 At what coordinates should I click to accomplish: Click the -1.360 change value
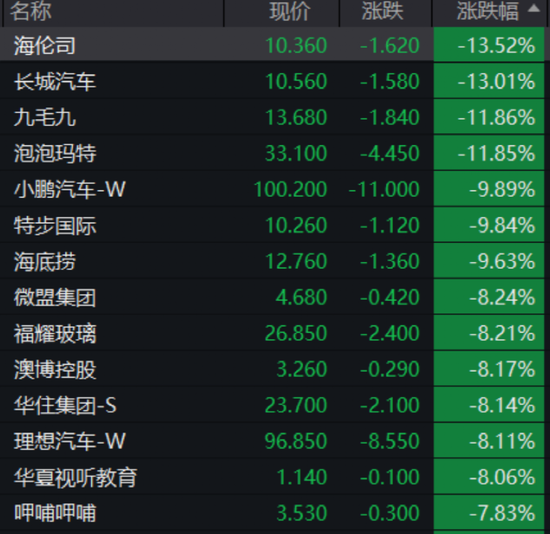coord(390,261)
